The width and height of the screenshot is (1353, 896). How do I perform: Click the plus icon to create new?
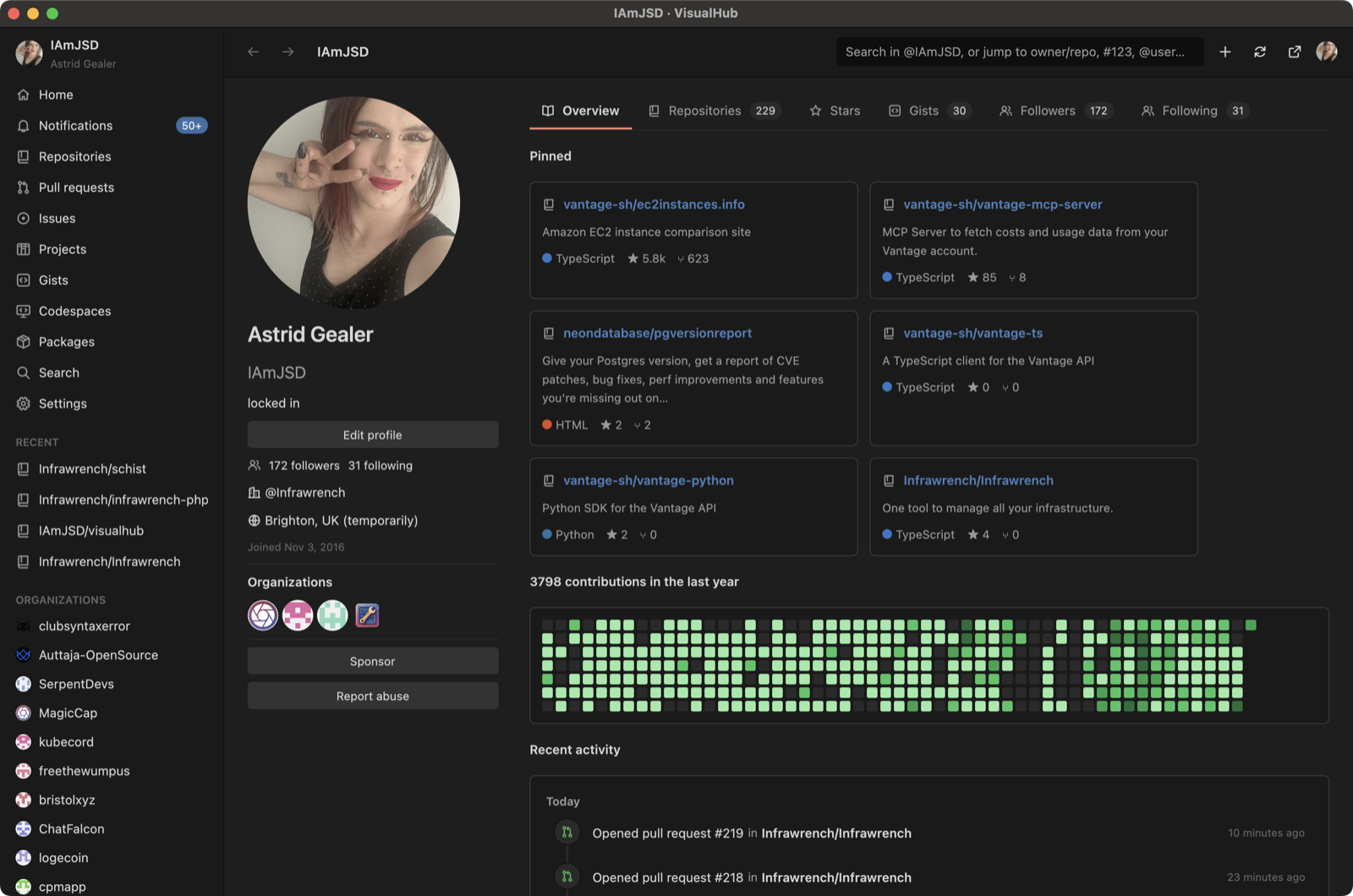point(1224,52)
